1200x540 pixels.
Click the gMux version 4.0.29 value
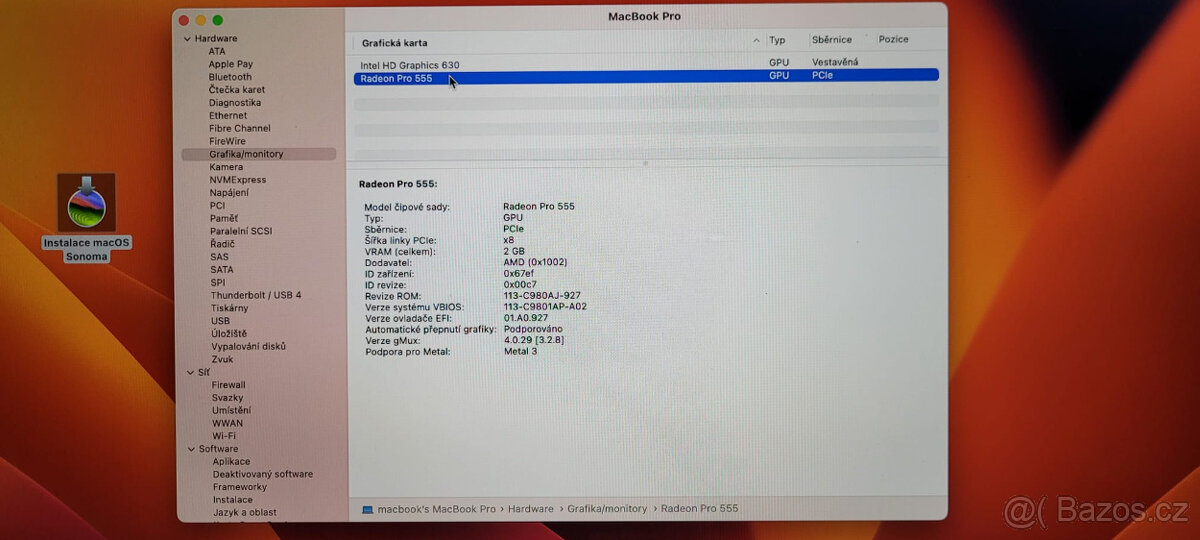click(x=536, y=340)
